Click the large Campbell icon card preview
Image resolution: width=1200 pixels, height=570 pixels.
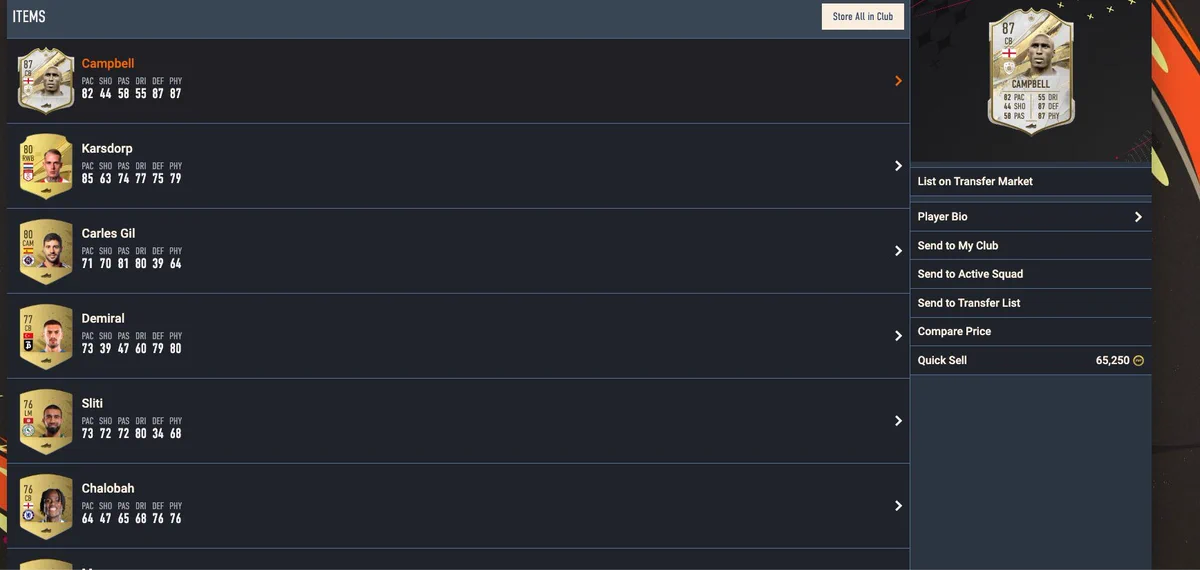tap(1030, 71)
